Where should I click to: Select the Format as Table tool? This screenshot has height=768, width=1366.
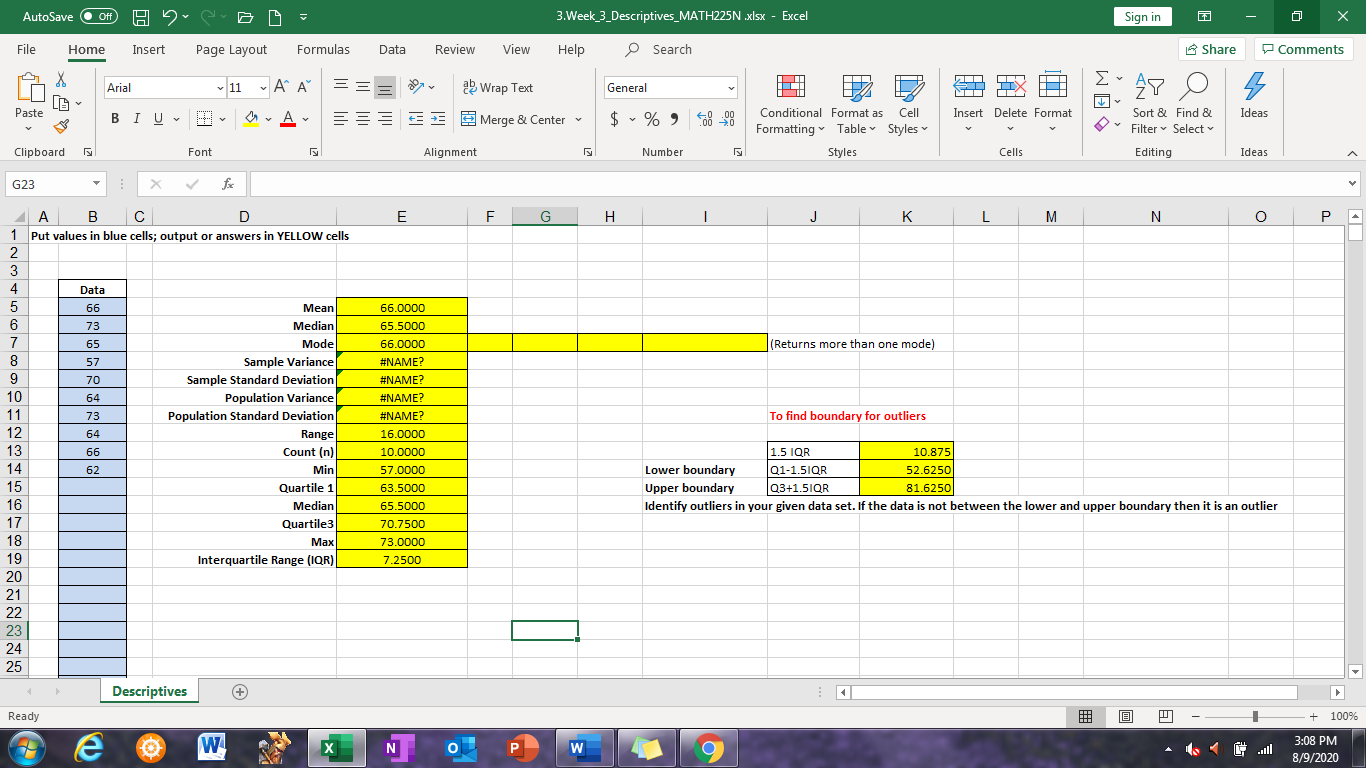coord(856,104)
